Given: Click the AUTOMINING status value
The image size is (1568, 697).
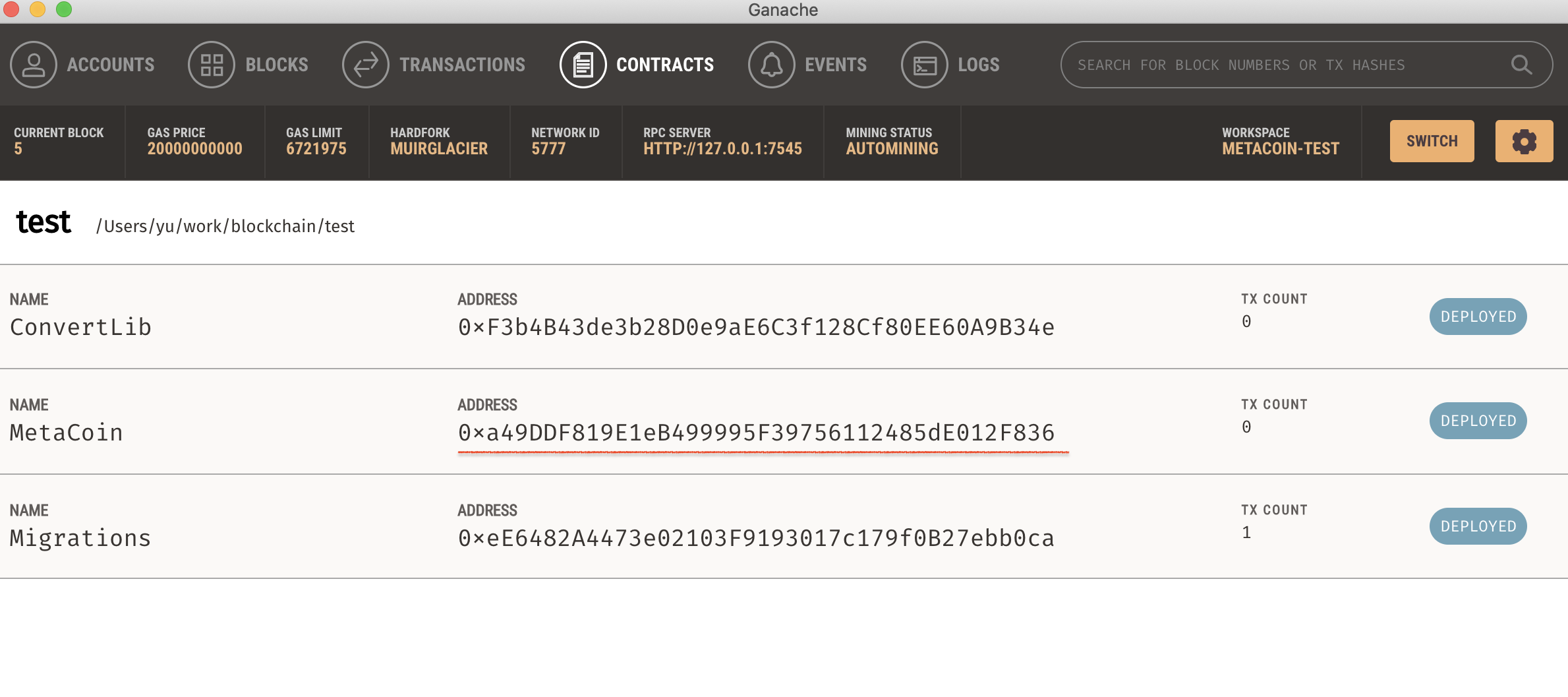Looking at the screenshot, I should coord(892,149).
